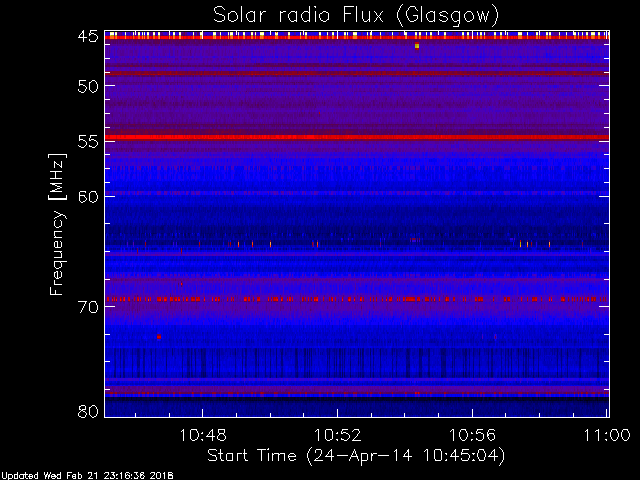Click the 50 frequency tick label
Viewport: 640px width, 480px height.
coord(88,86)
